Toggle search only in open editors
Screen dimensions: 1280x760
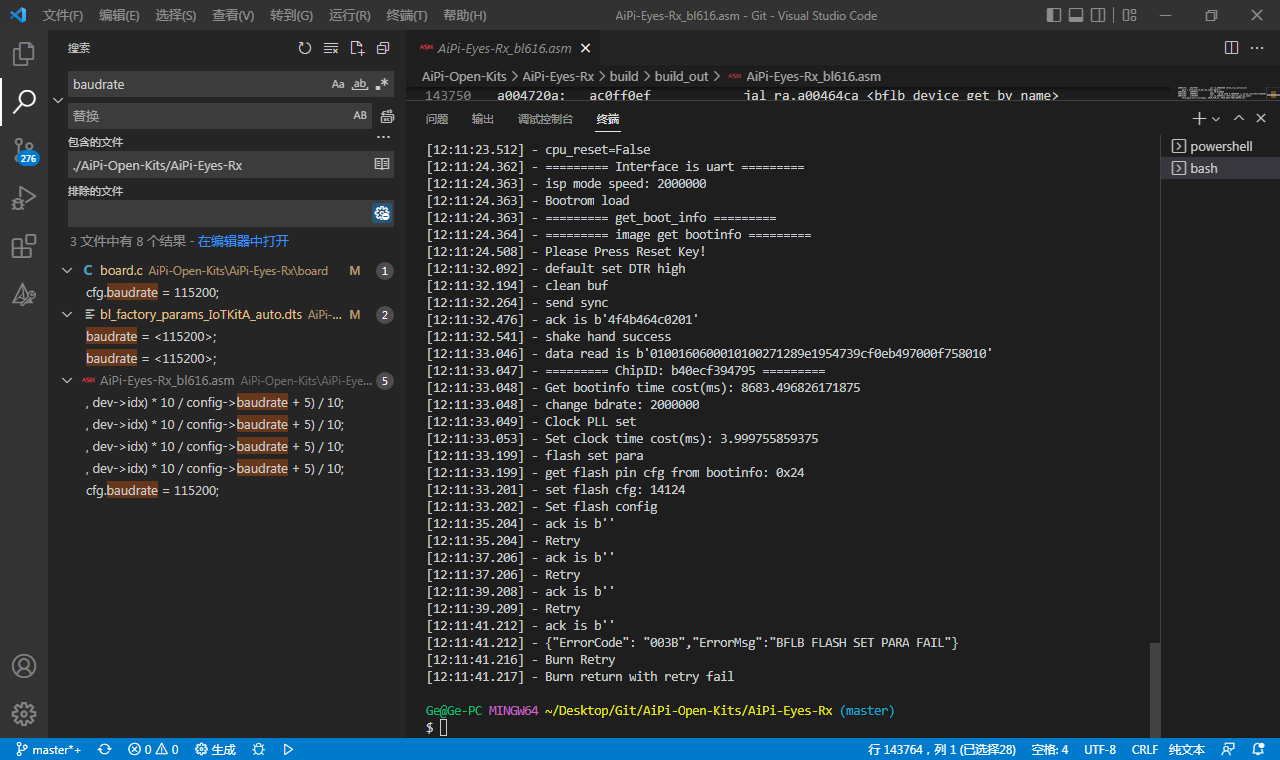click(381, 164)
